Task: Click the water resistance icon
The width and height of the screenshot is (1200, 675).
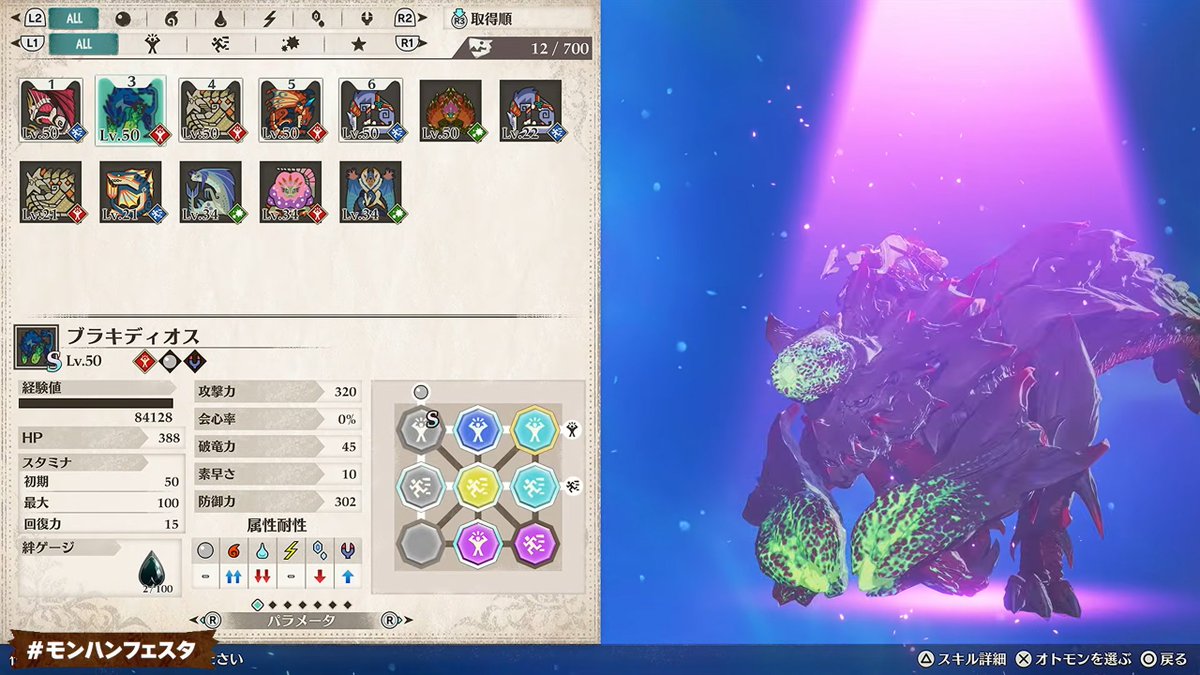Action: click(x=262, y=551)
